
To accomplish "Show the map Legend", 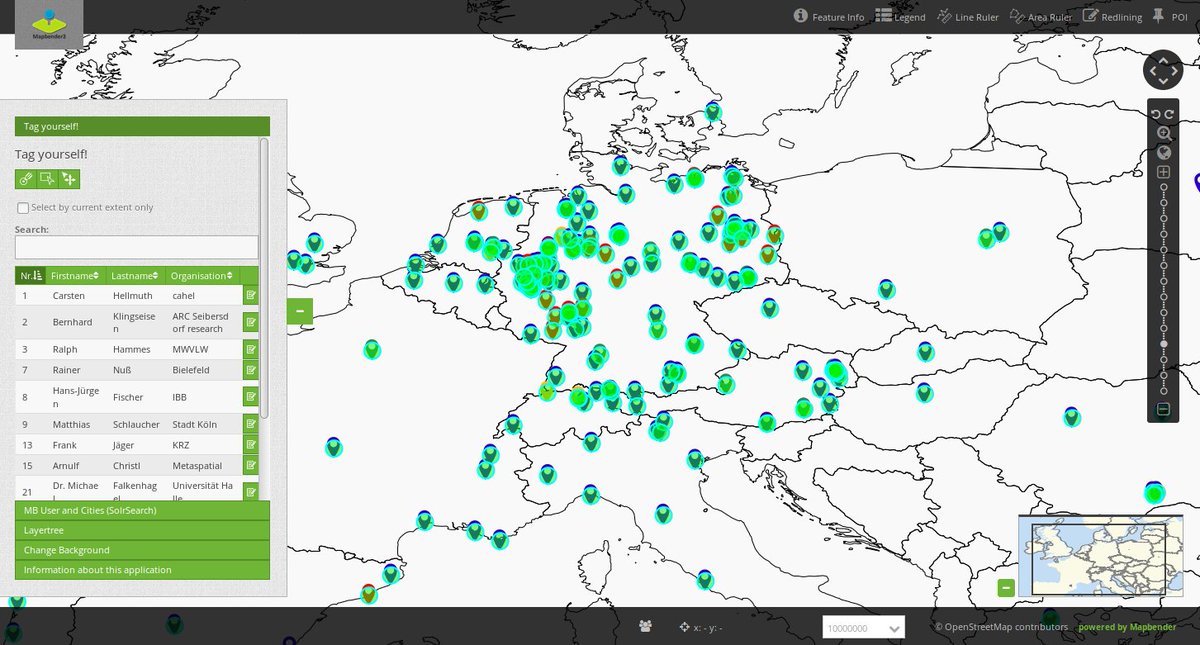I will point(900,16).
